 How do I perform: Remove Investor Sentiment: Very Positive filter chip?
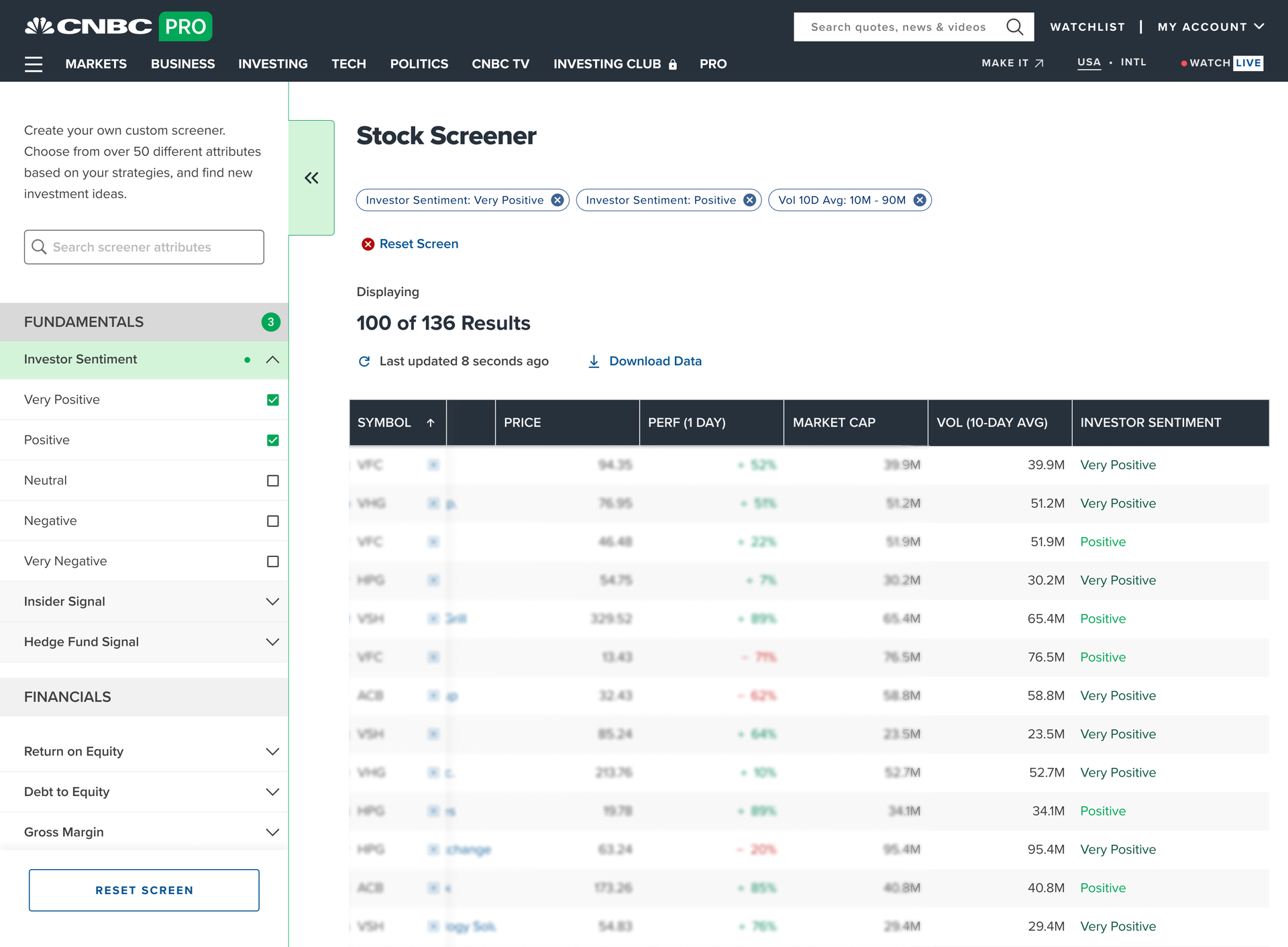pos(557,200)
